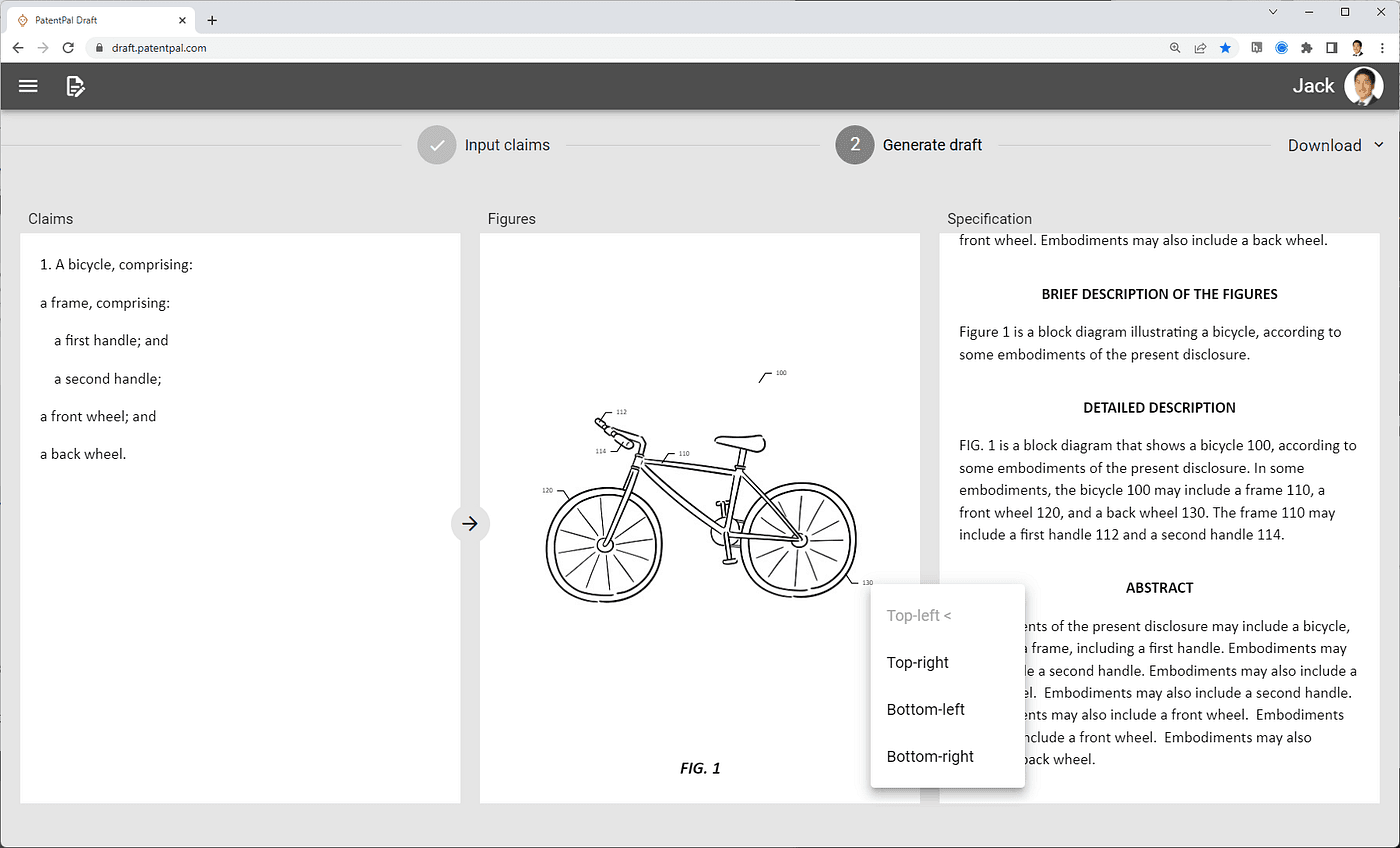Click the share page icon
Screen dimensions: 1400x848
1200,47
